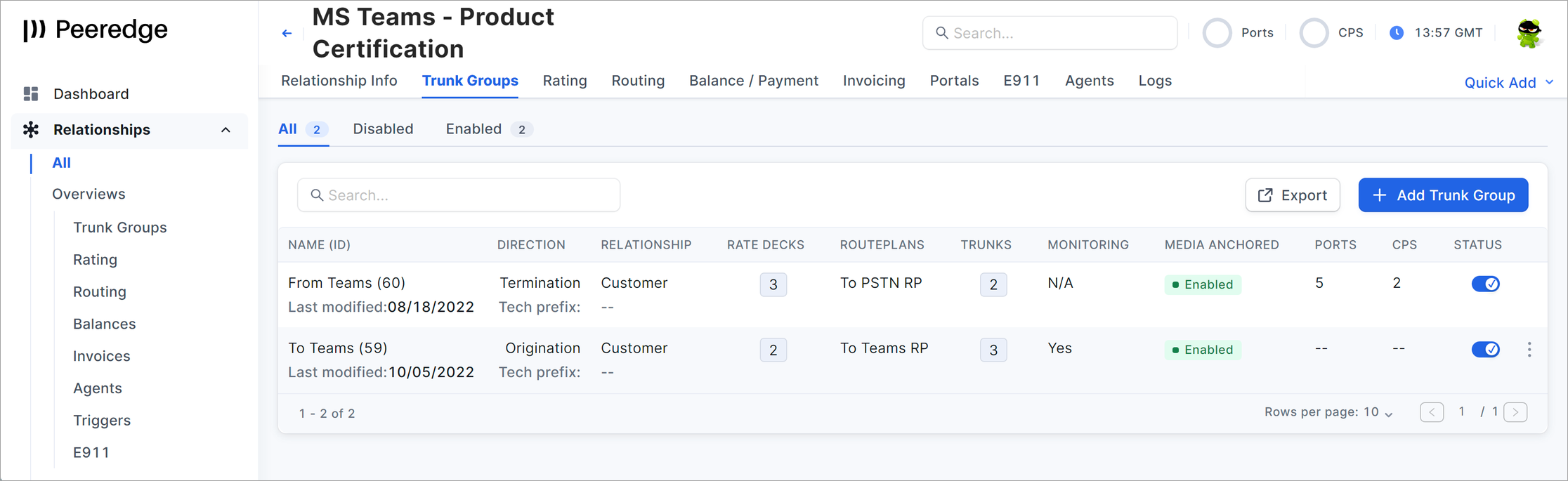This screenshot has width=1568, height=481.
Task: Filter by All trunk groups
Action: pos(303,129)
